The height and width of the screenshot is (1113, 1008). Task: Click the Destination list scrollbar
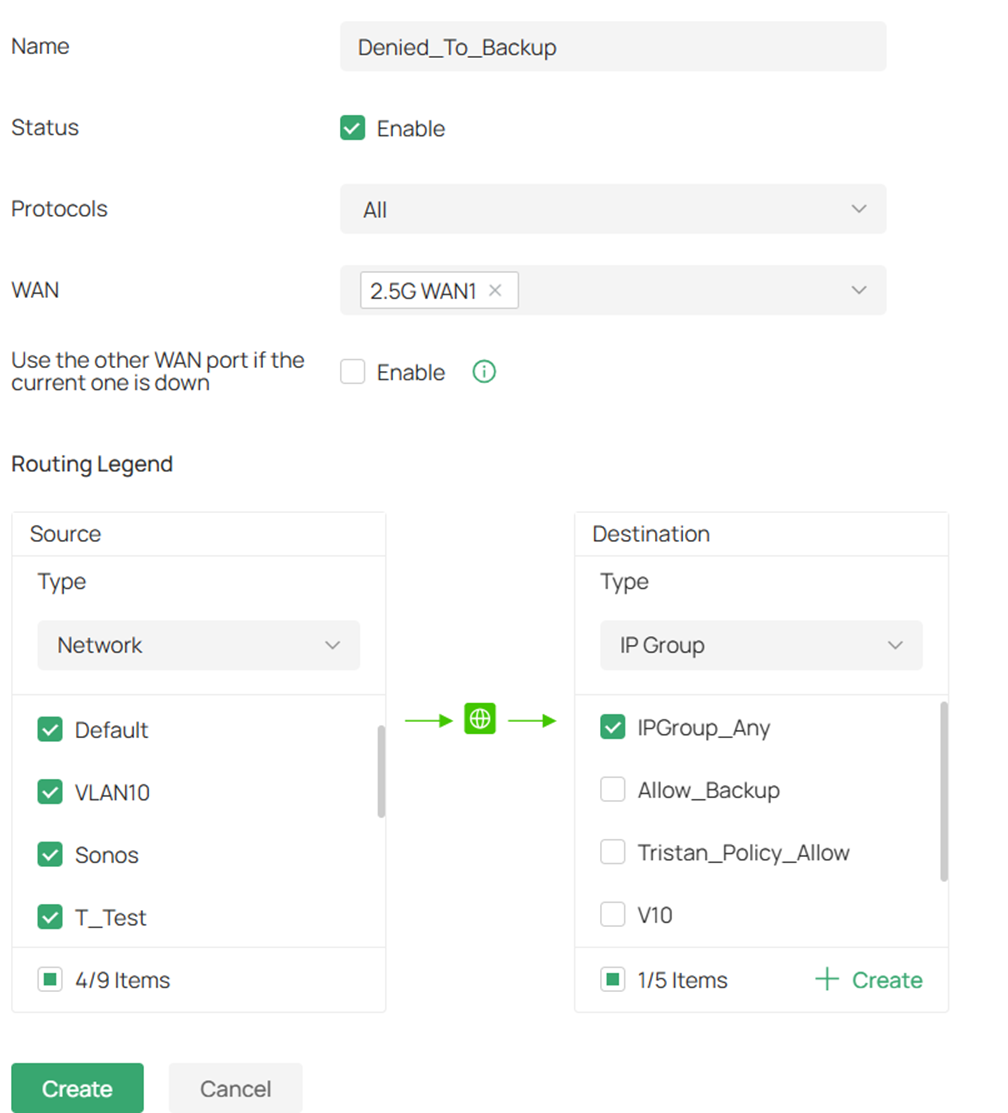pyautogui.click(x=944, y=791)
